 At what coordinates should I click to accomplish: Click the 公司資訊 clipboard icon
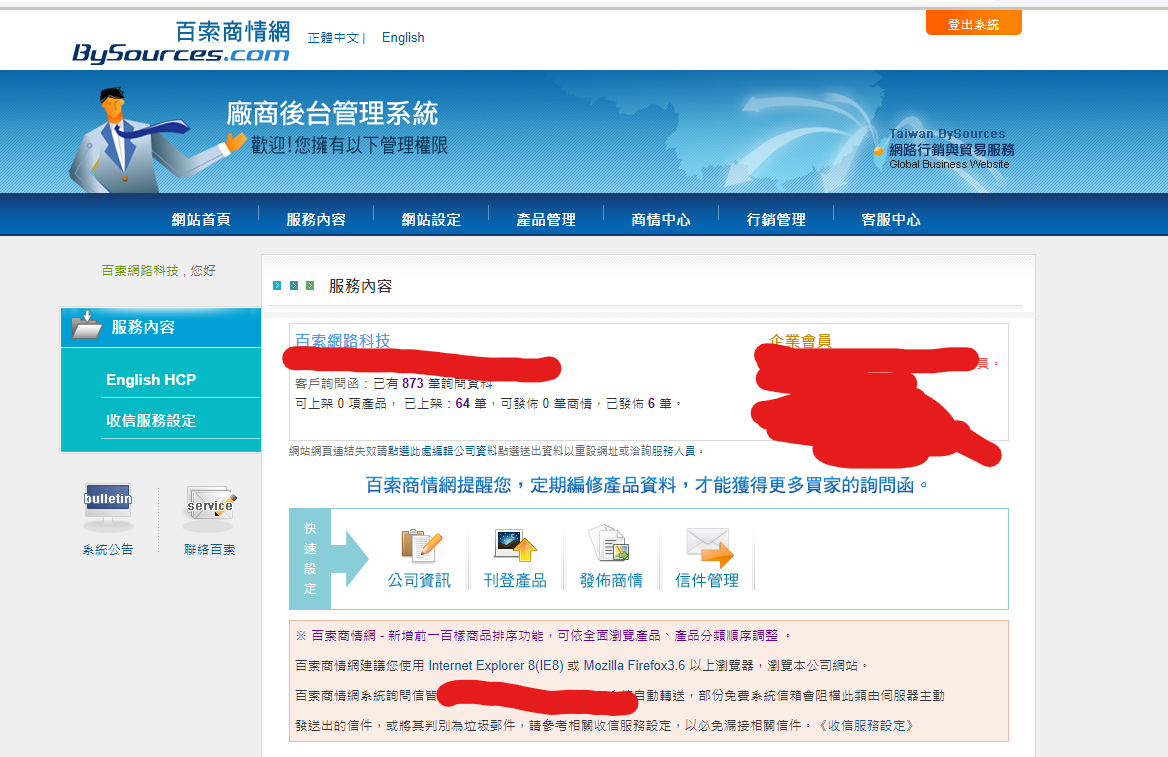422,545
